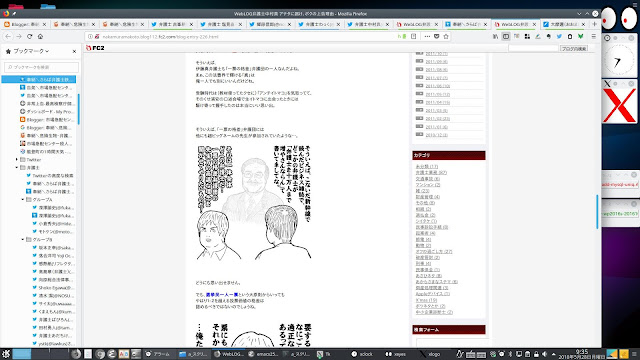640x360 pixels.
Task: Click the desktop pager on taskbar
Action: pos(40,354)
